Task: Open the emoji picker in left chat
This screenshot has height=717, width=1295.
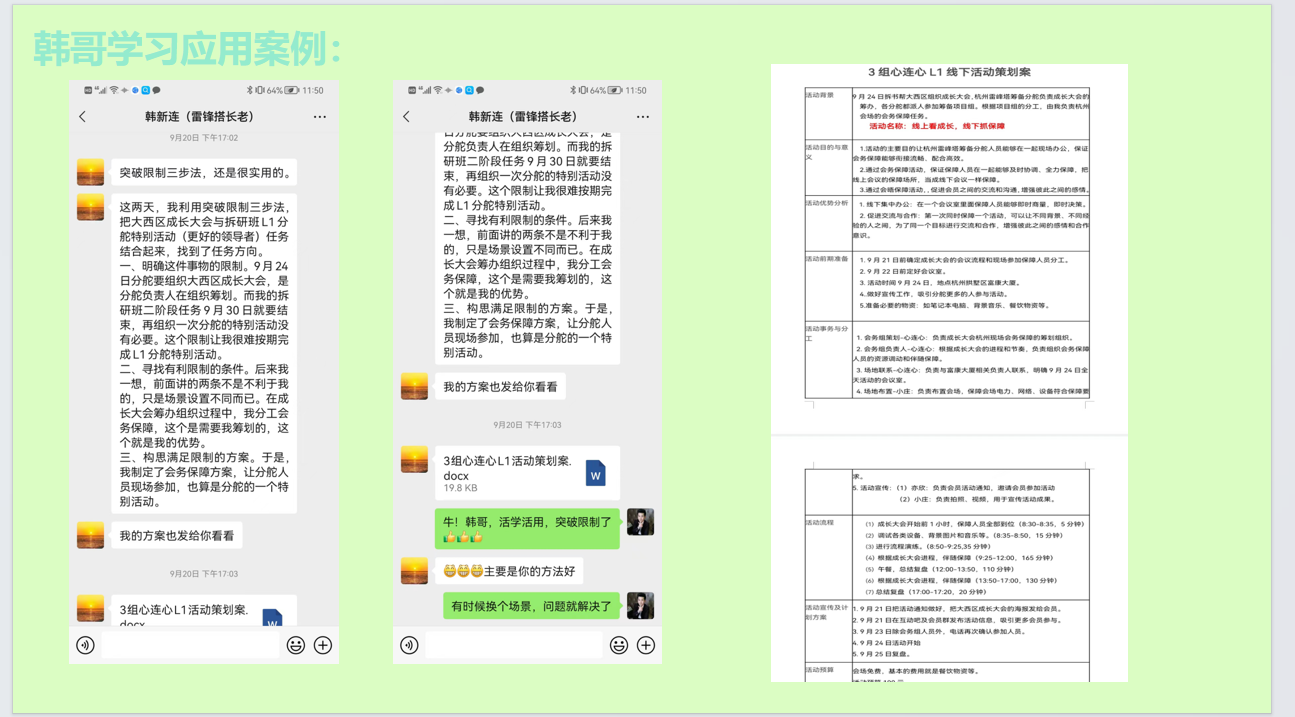Action: coord(296,645)
